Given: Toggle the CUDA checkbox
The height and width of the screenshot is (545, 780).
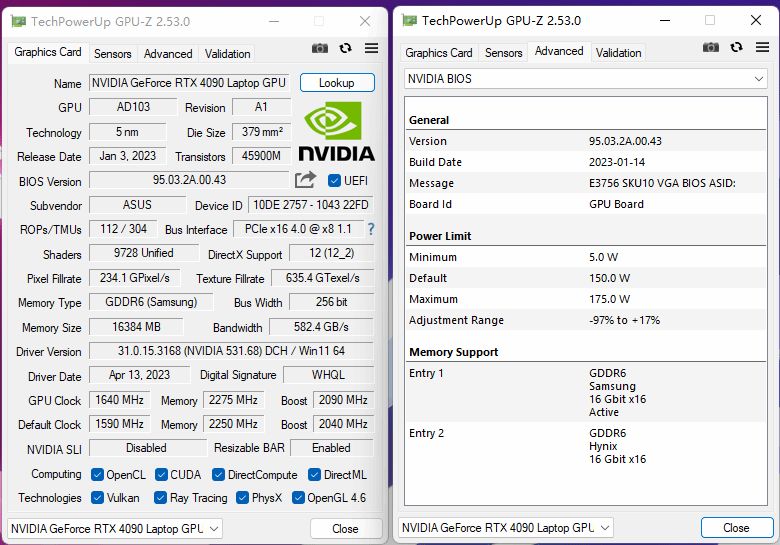Looking at the screenshot, I should click(x=161, y=475).
